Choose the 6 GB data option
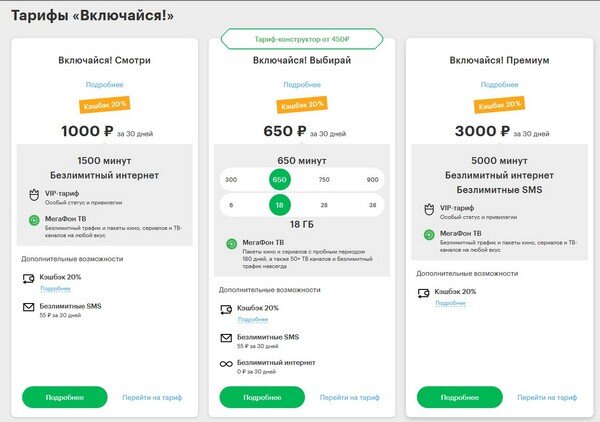 coord(231,205)
